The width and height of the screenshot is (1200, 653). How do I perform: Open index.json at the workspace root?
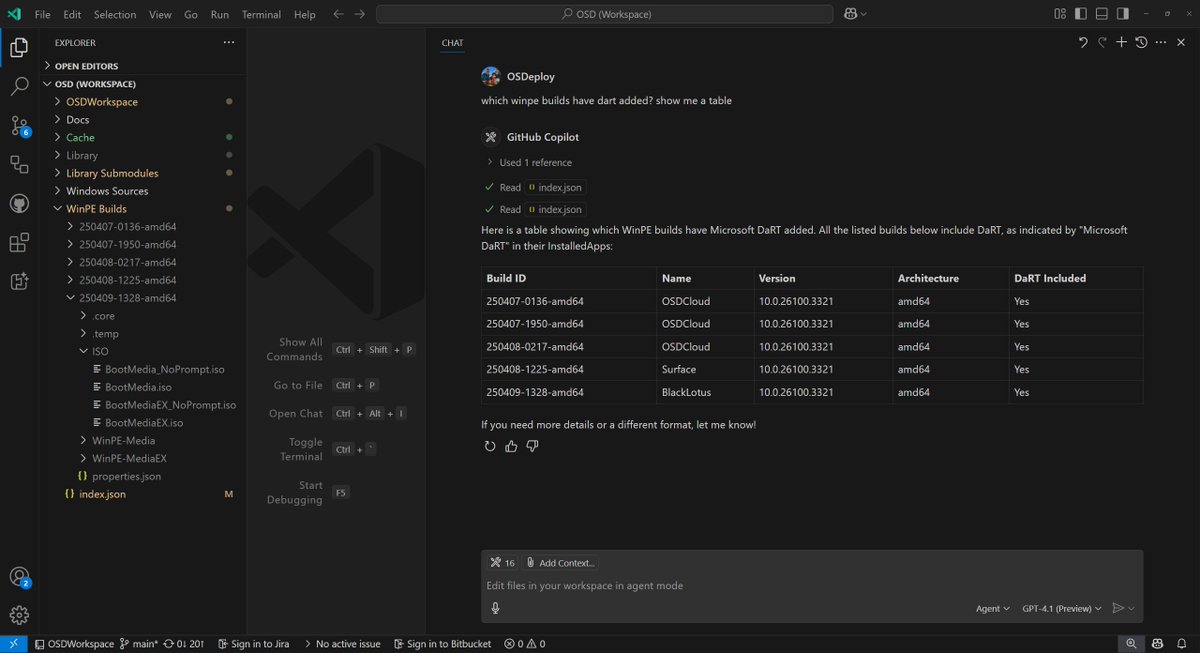coord(143,494)
